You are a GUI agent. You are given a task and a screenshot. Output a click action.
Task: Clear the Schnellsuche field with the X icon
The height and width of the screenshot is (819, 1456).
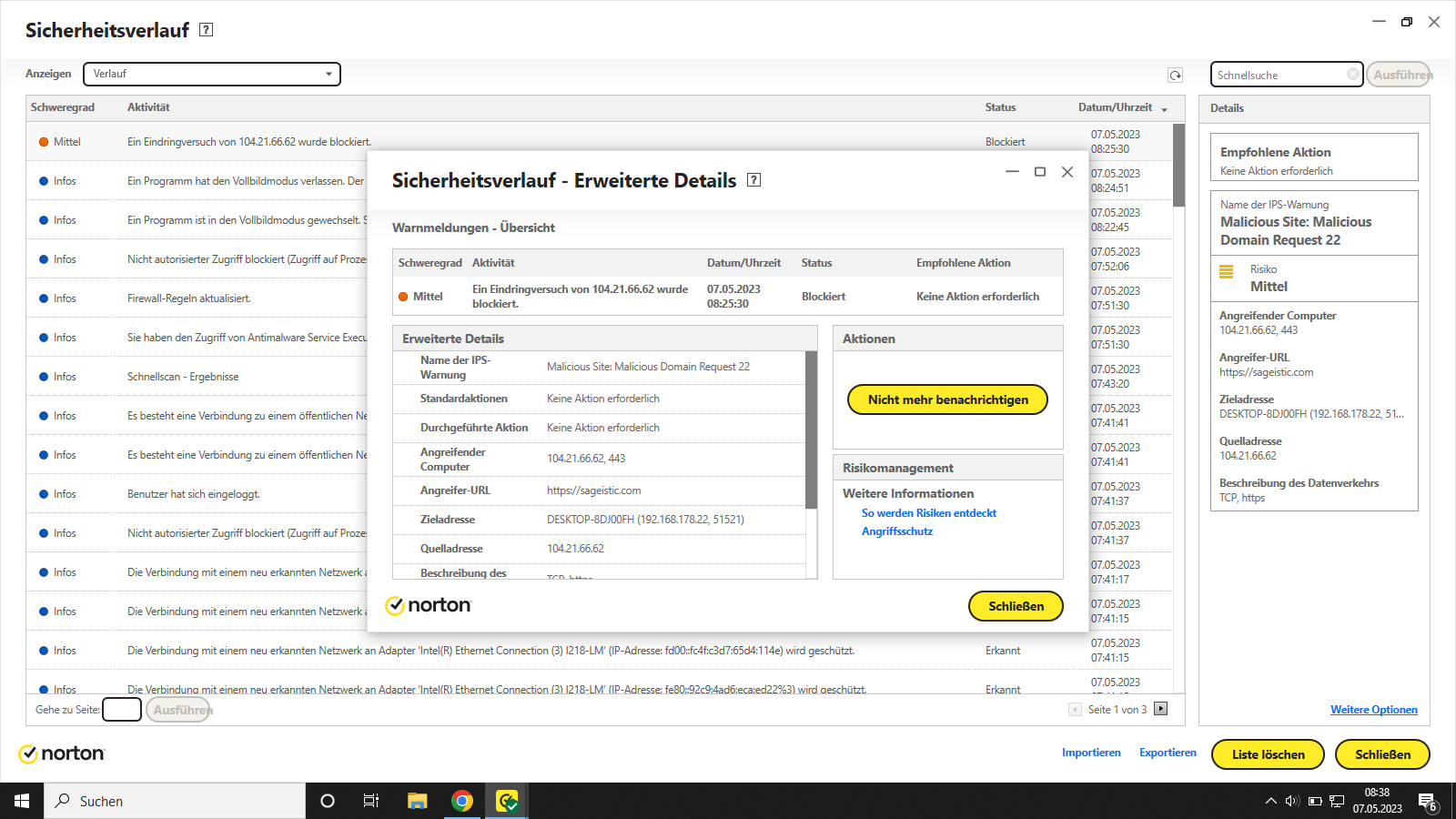[1353, 74]
